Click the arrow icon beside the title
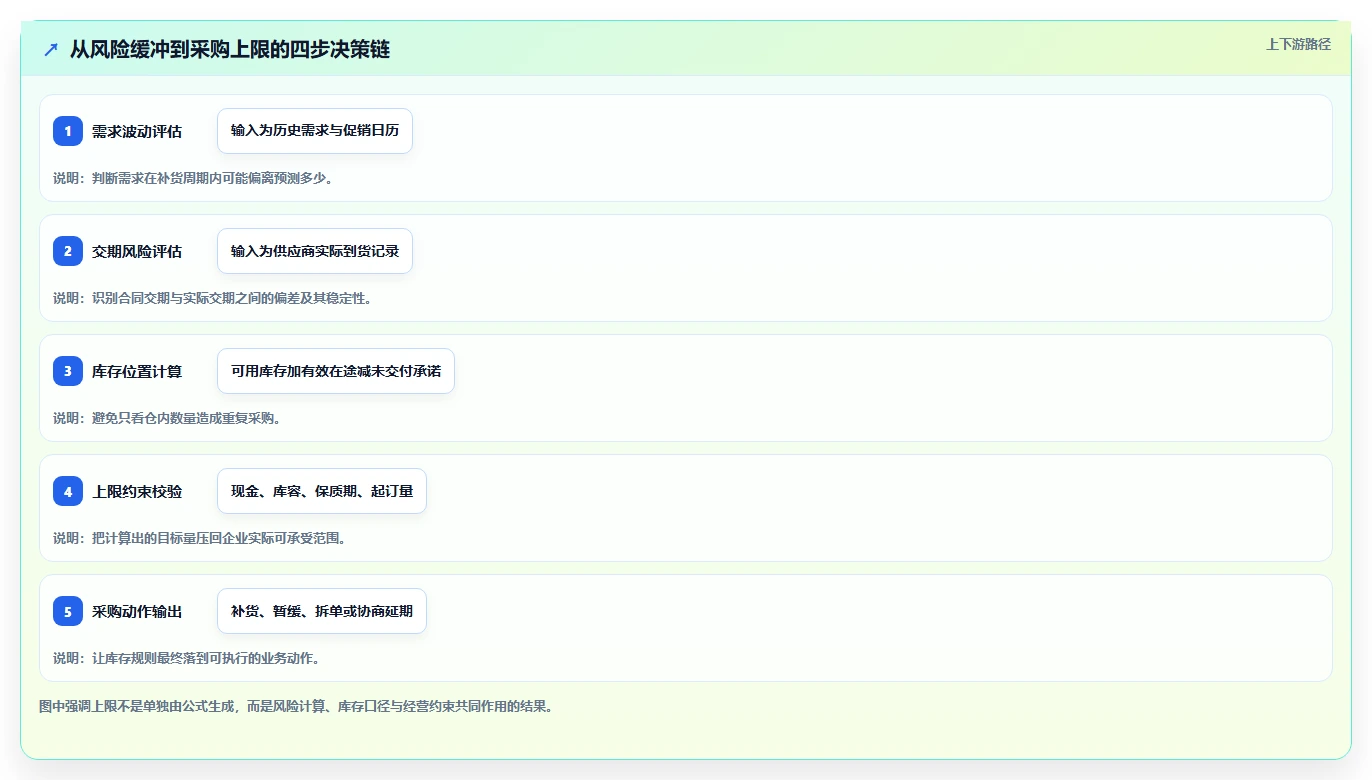Screen dimensions: 1372x780 pyautogui.click(x=51, y=49)
